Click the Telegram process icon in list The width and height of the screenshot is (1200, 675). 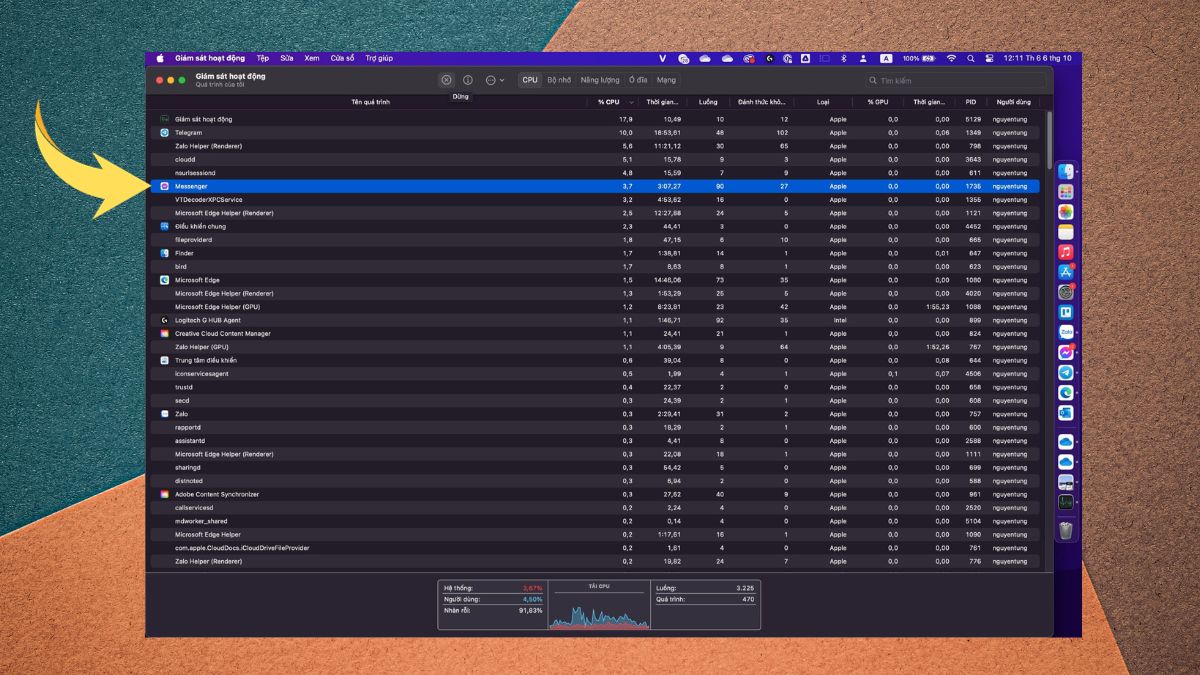click(x=165, y=132)
